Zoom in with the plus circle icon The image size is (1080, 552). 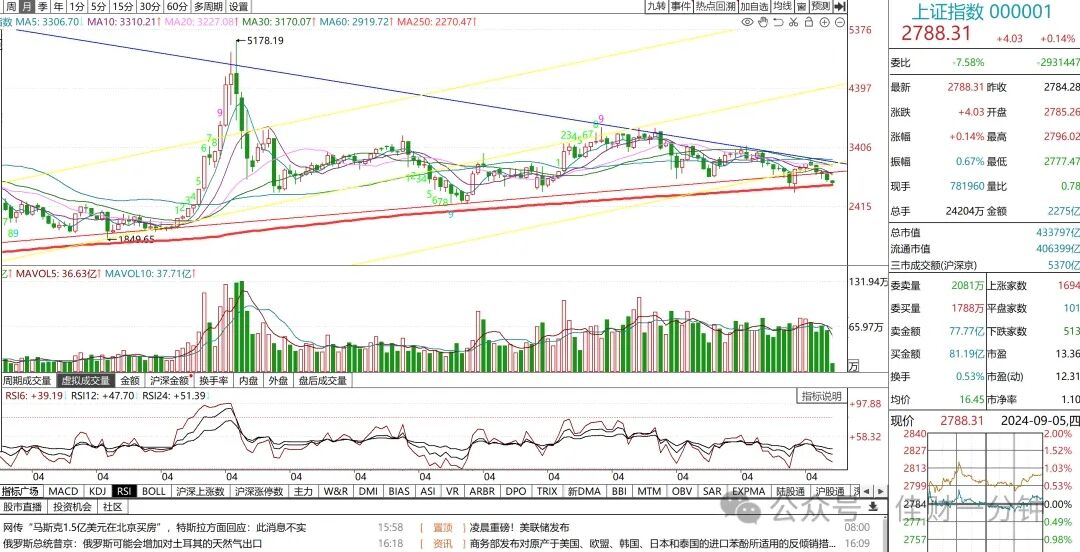click(824, 22)
